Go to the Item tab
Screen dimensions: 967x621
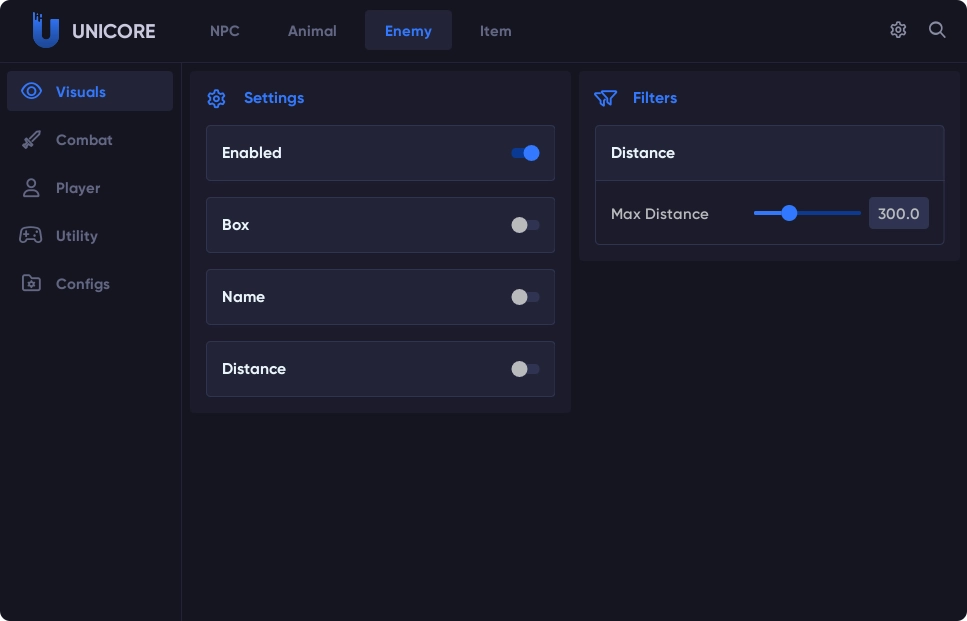(x=495, y=31)
